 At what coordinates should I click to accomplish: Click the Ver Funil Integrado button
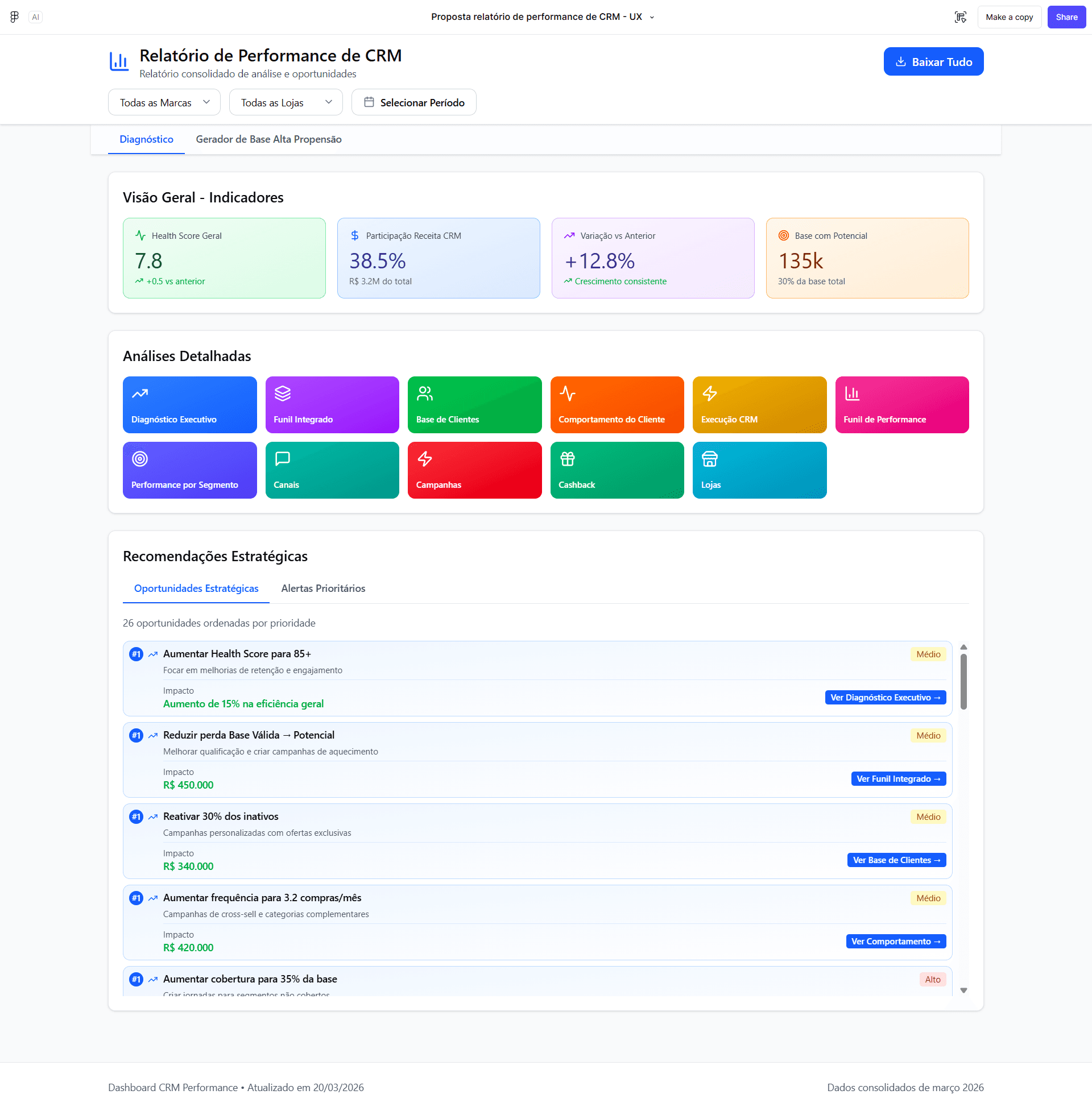(898, 779)
